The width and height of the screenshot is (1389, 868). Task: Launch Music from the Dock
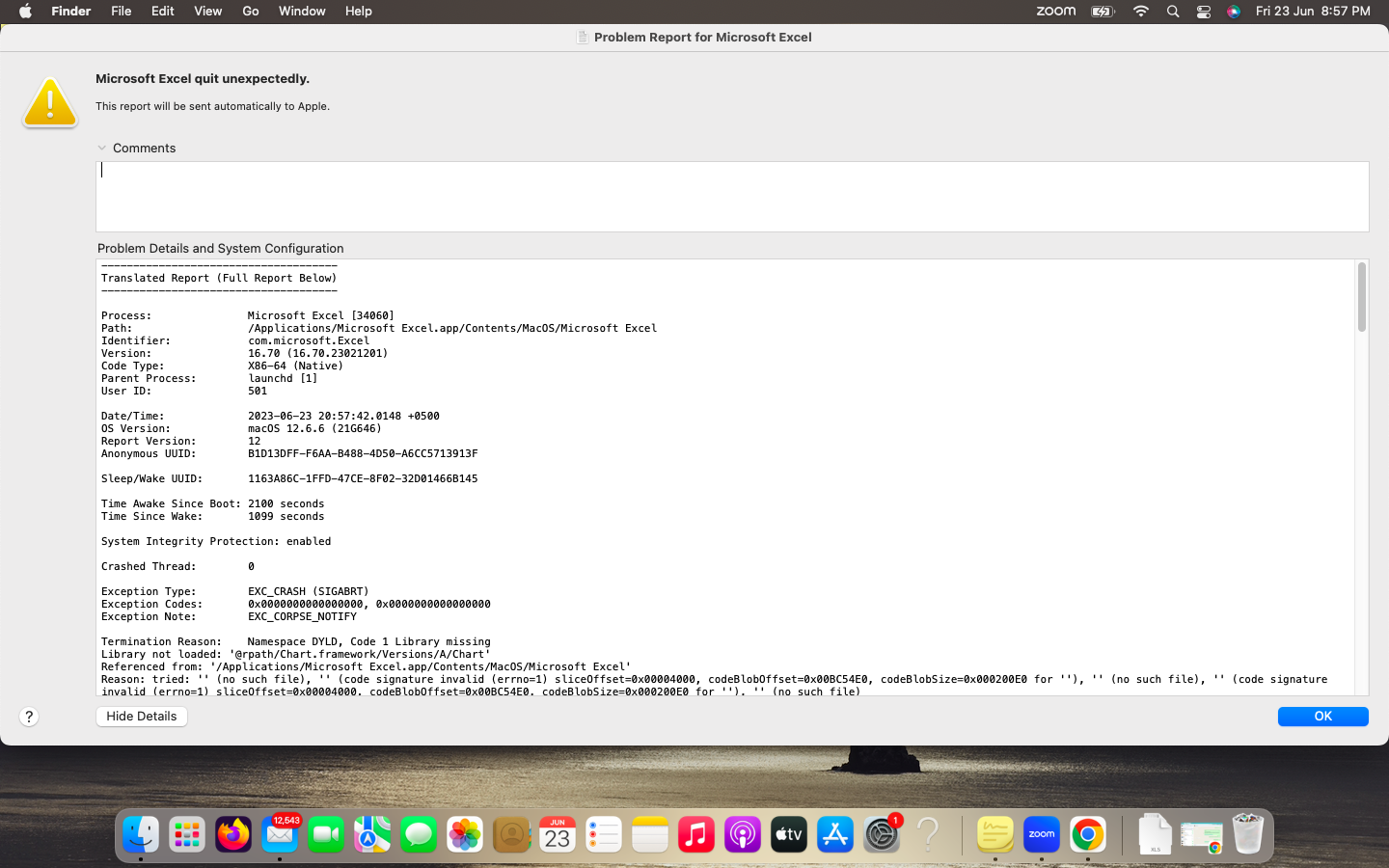(696, 834)
